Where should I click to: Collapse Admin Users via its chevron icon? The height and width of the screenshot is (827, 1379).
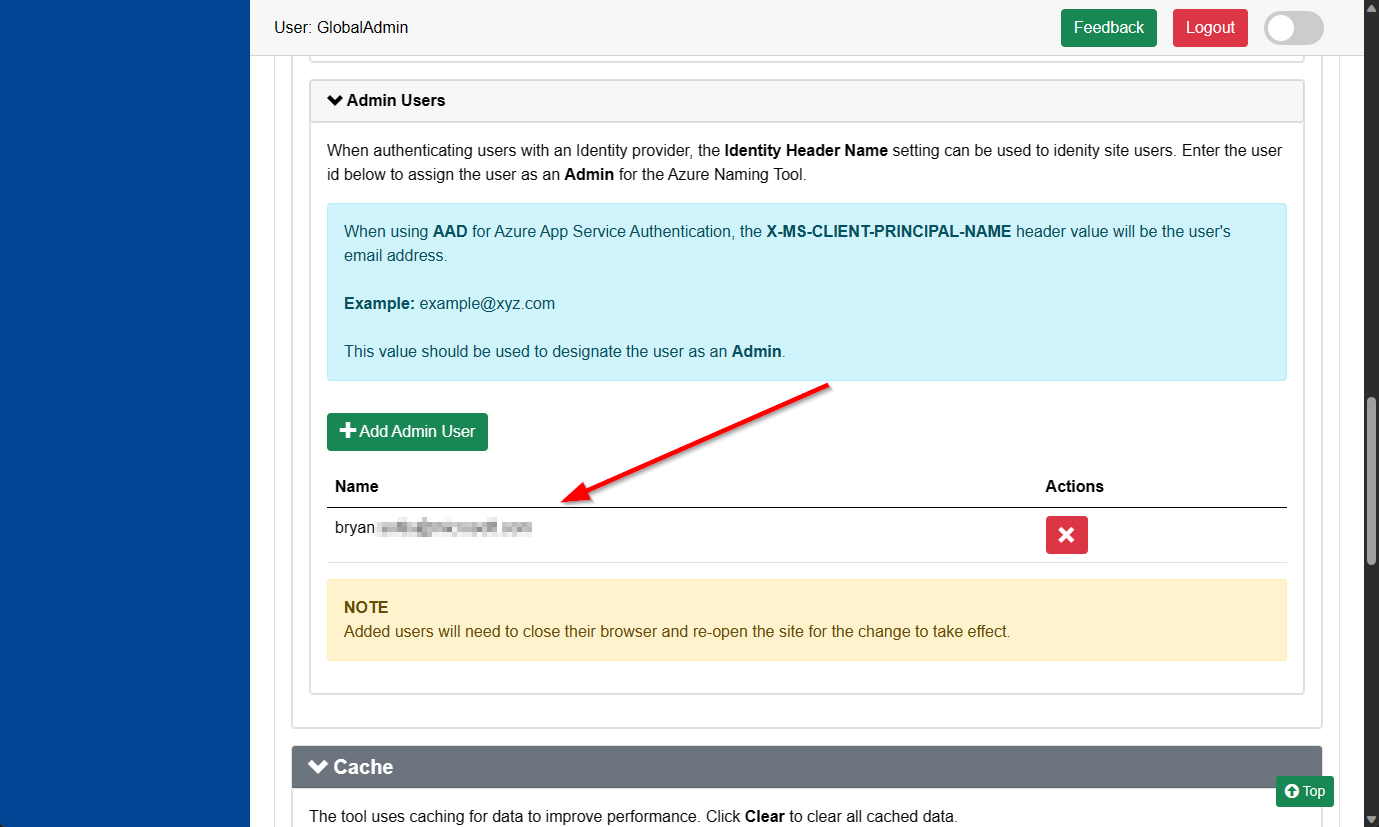click(x=335, y=100)
